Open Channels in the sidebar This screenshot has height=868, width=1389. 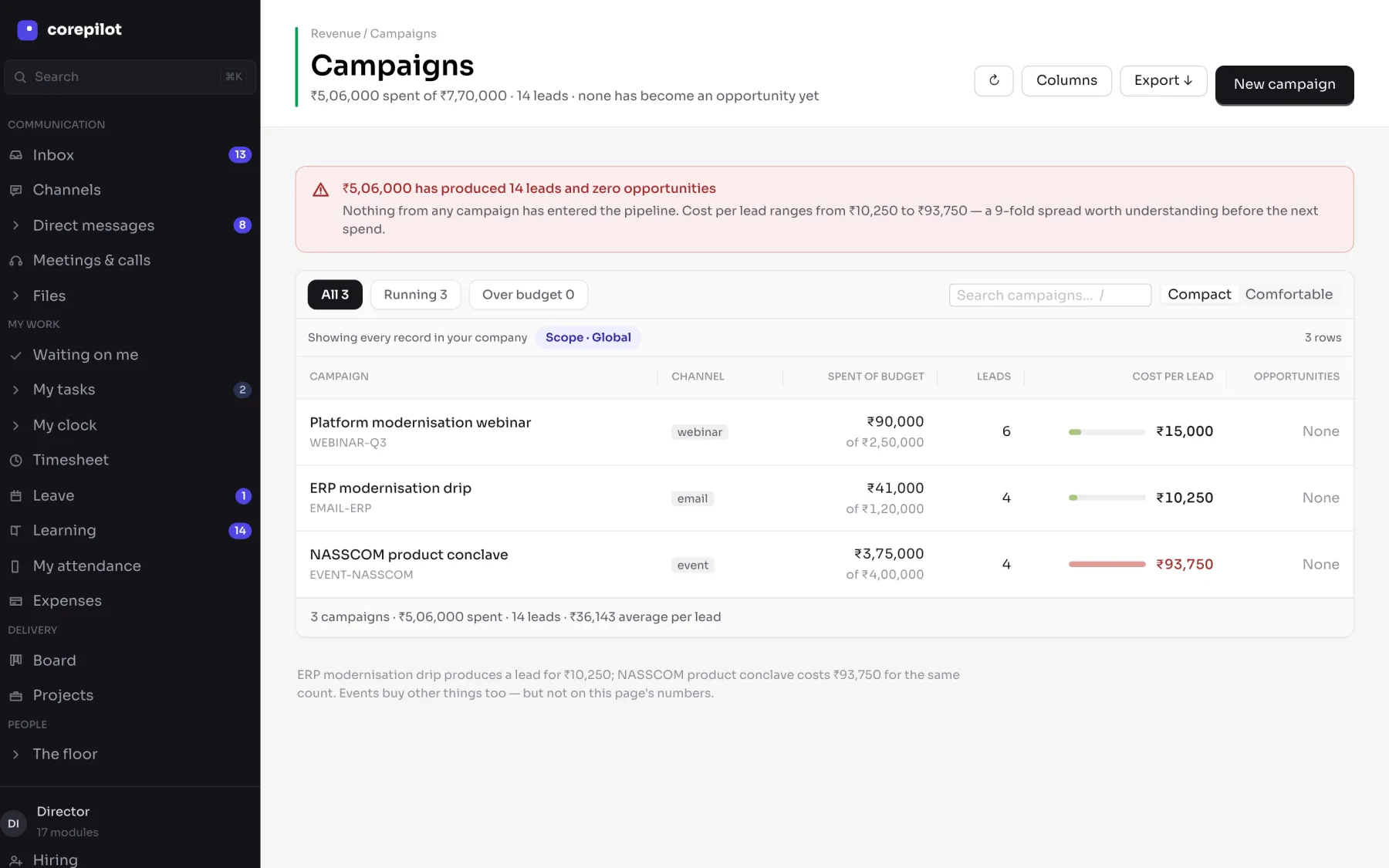(x=67, y=190)
